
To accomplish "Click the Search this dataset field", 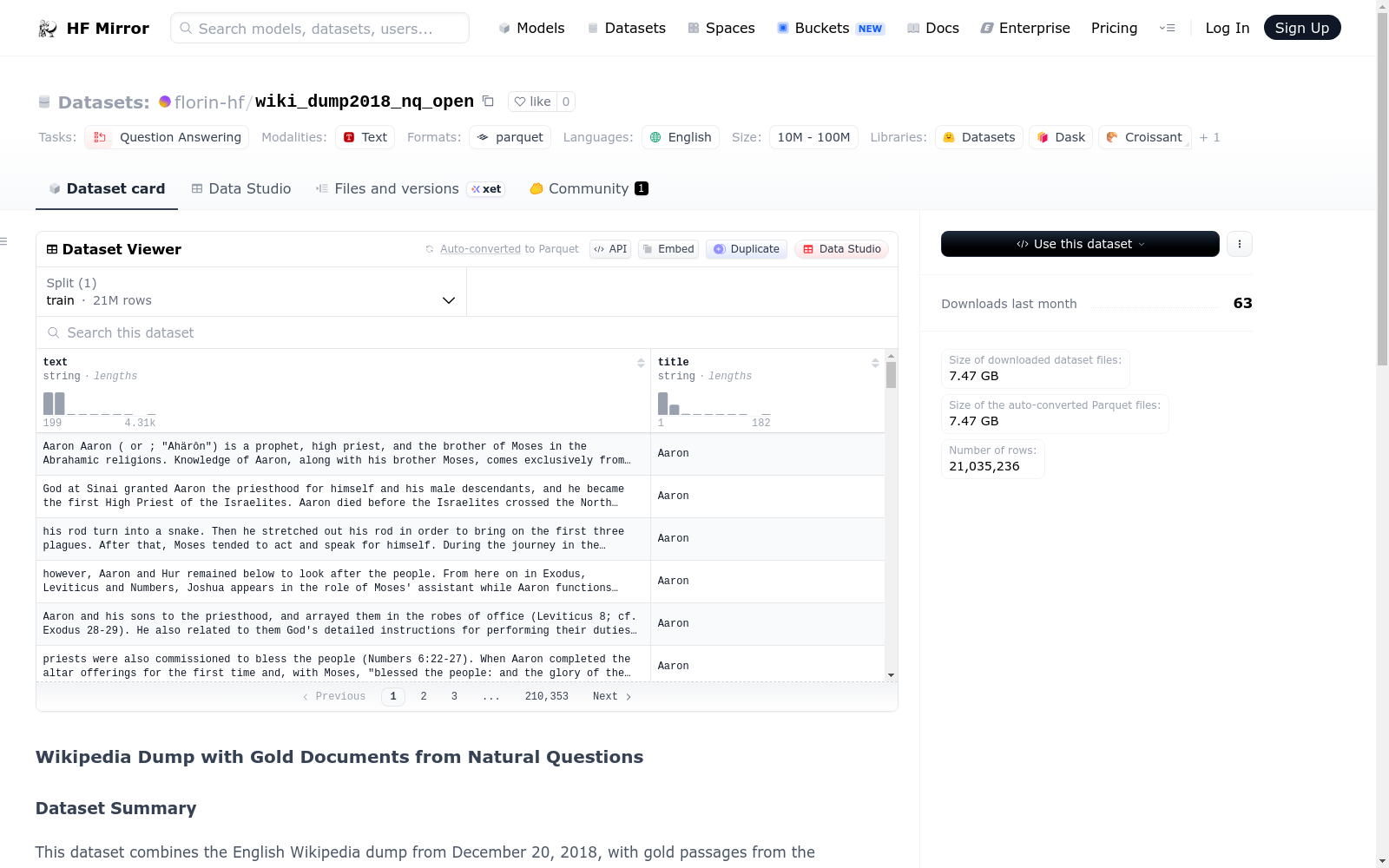I will point(467,332).
